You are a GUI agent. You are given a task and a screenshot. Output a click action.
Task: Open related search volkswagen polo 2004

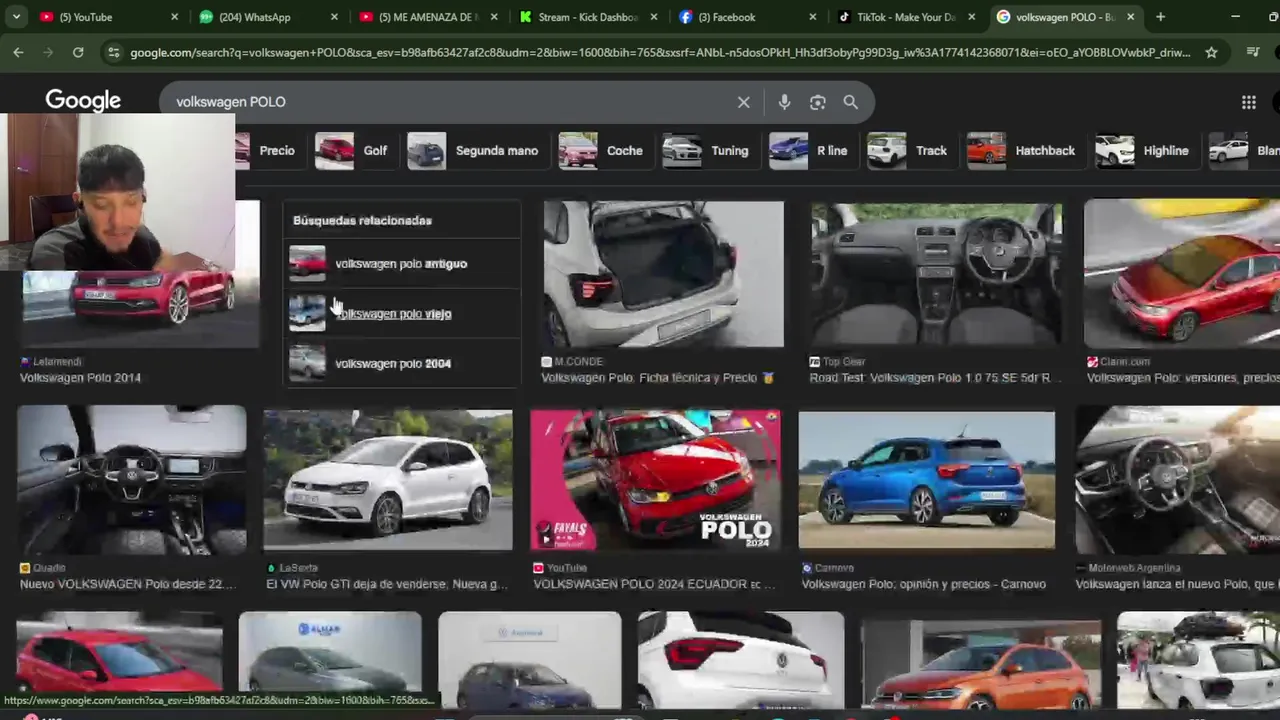[x=402, y=363]
